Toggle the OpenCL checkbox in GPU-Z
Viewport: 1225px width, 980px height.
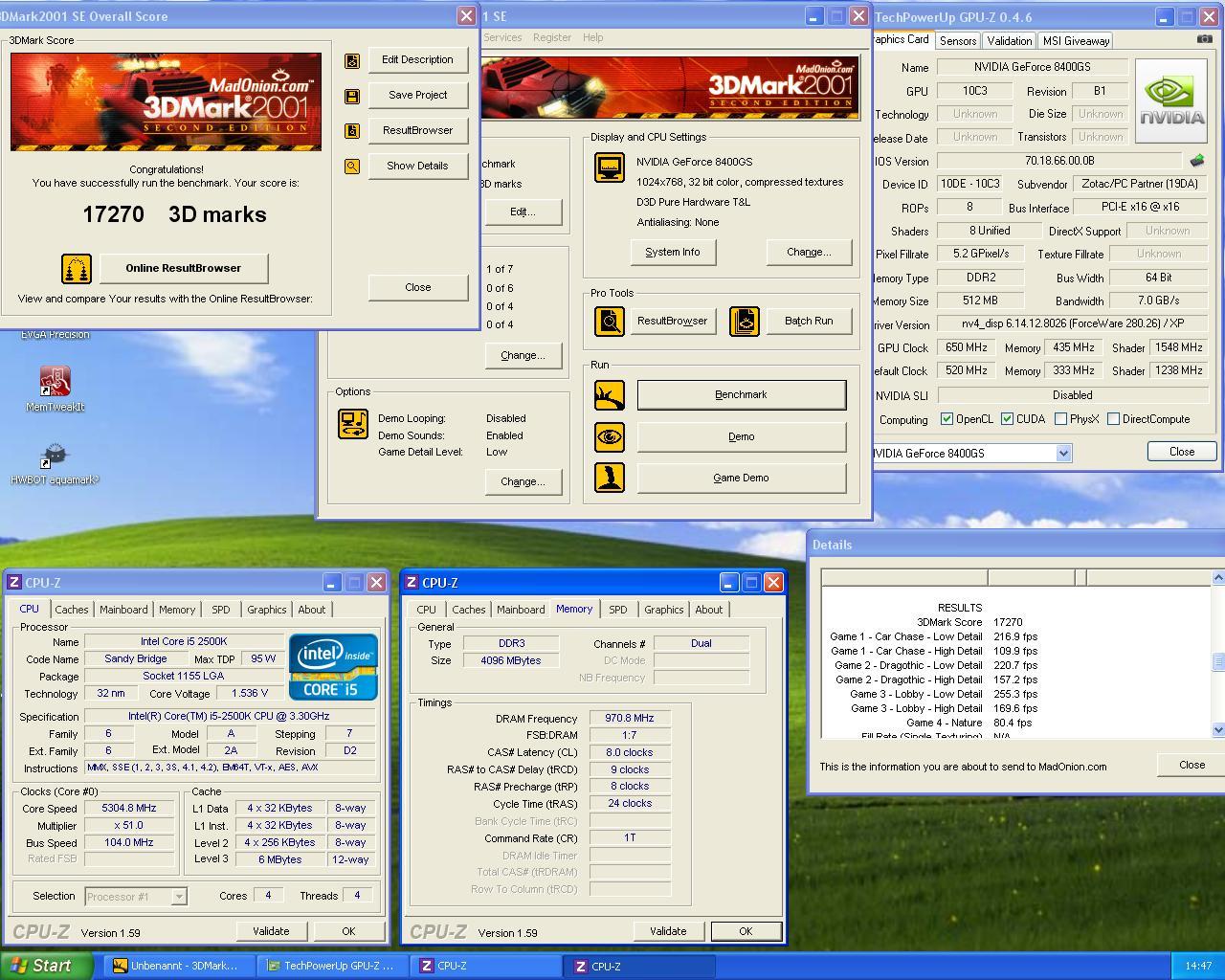pos(947,419)
